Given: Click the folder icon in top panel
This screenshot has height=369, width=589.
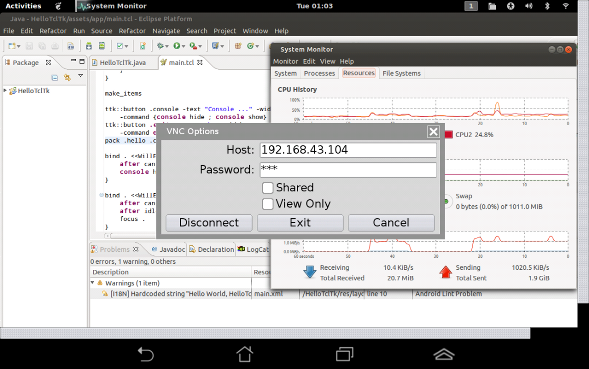Looking at the screenshot, I should 492,6.
